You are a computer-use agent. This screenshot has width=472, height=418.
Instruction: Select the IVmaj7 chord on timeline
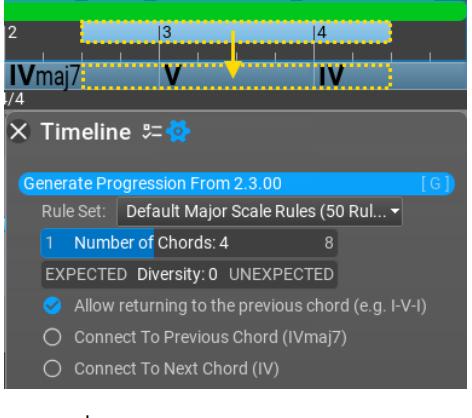44,76
